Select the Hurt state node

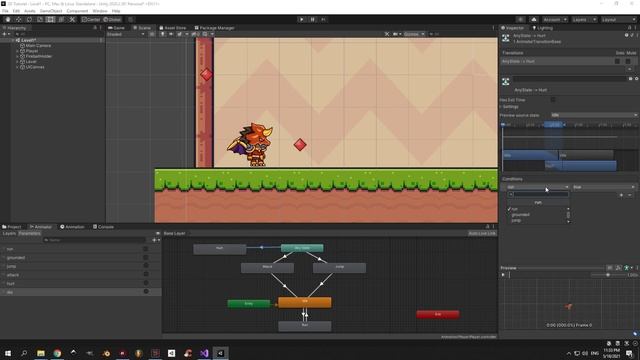(220, 249)
